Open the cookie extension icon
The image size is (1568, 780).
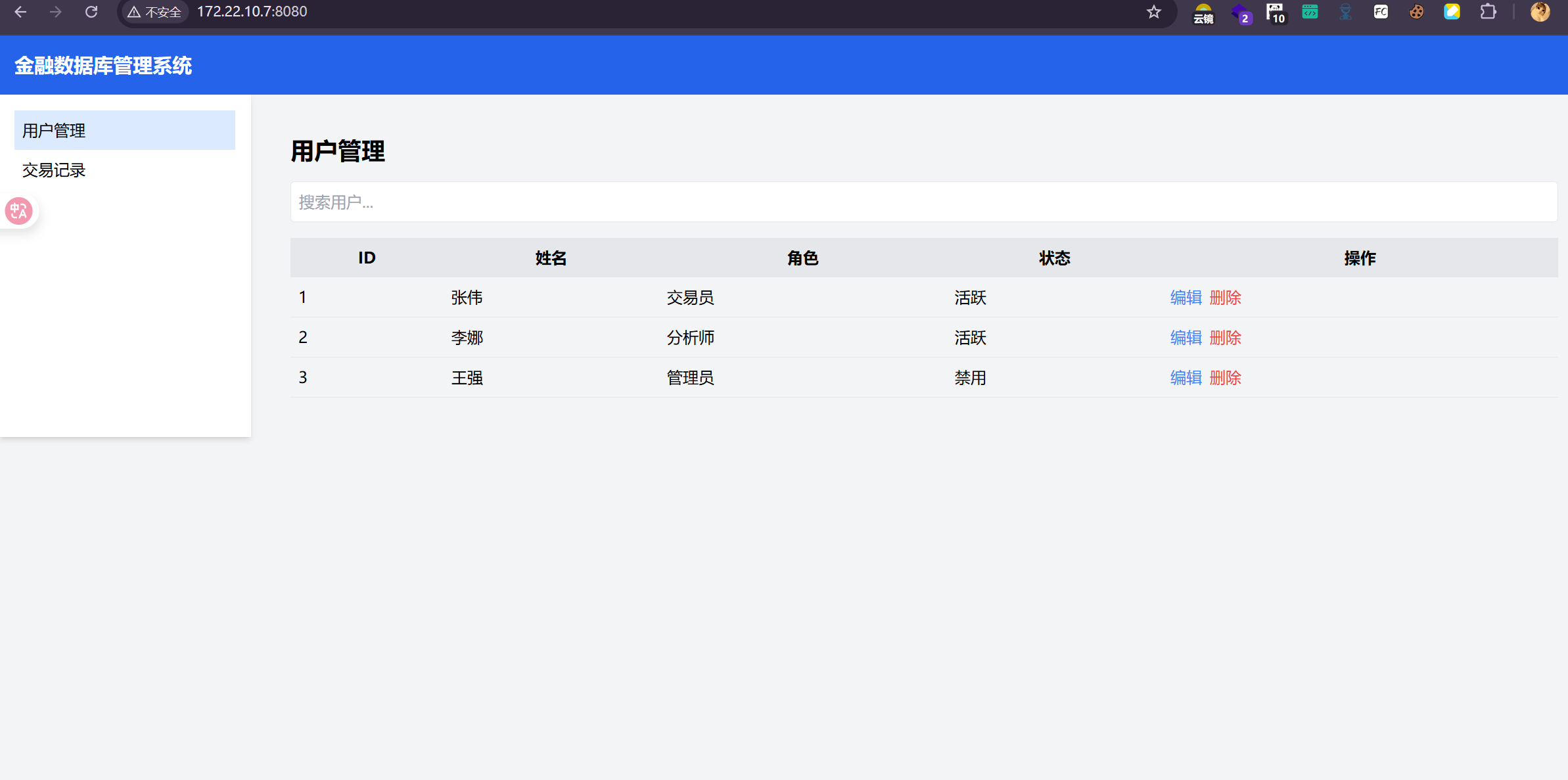(x=1416, y=12)
